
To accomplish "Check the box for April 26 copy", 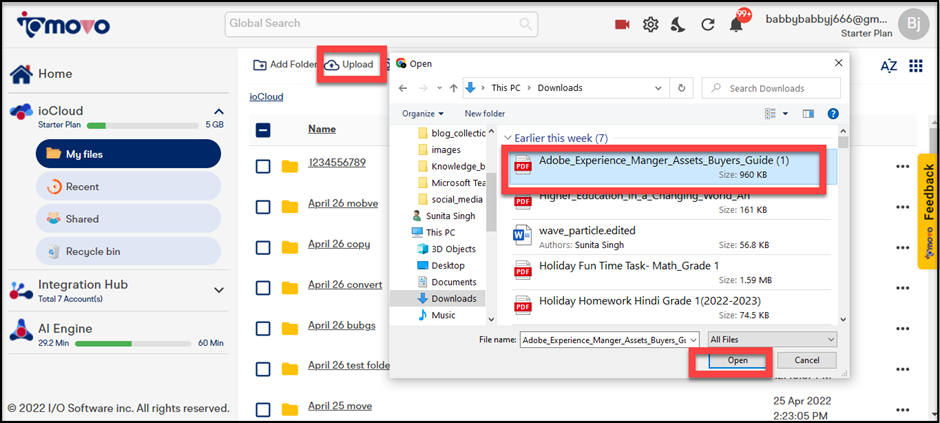I will click(263, 247).
